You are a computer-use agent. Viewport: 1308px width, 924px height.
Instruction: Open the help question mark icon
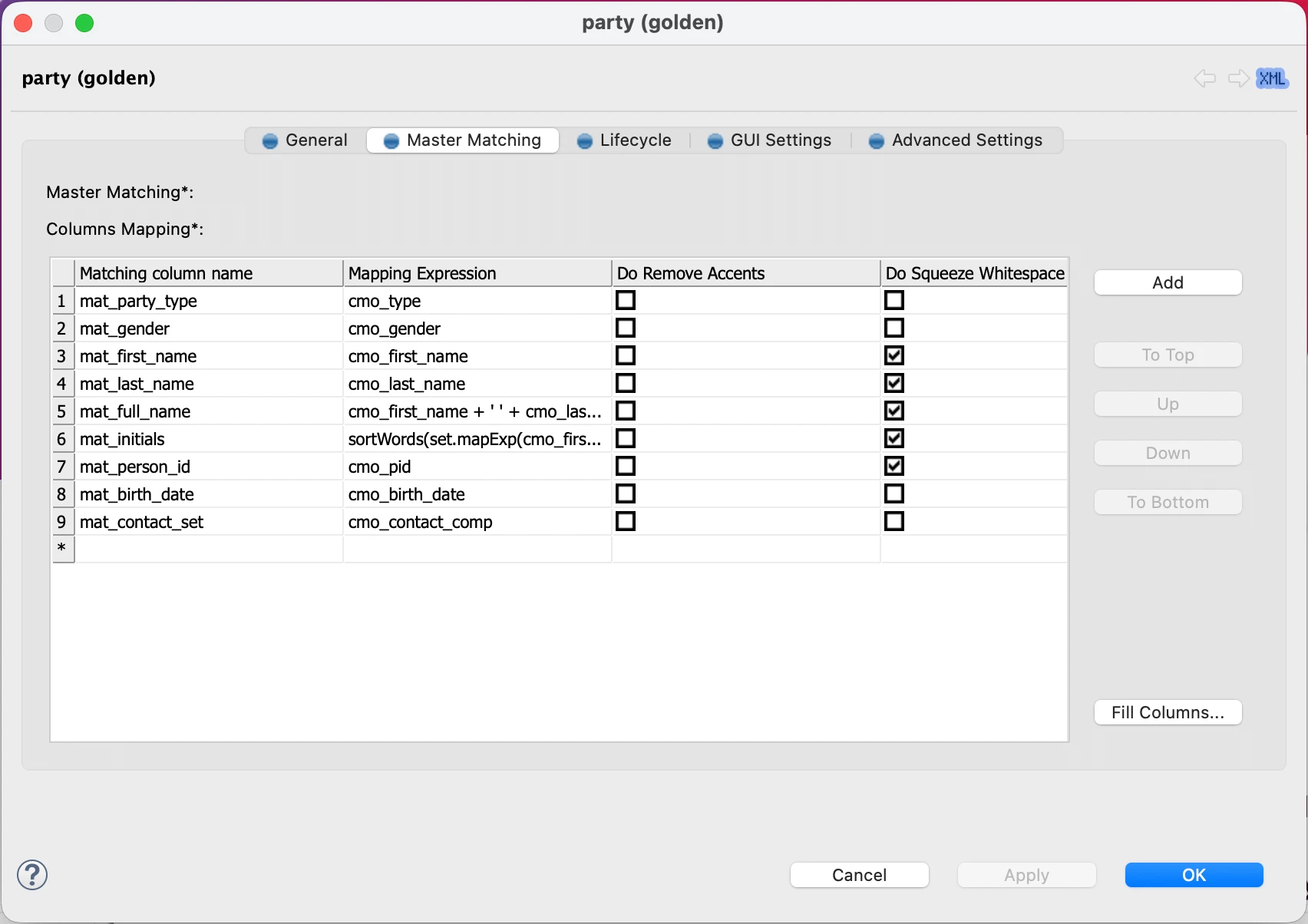pyautogui.click(x=32, y=875)
